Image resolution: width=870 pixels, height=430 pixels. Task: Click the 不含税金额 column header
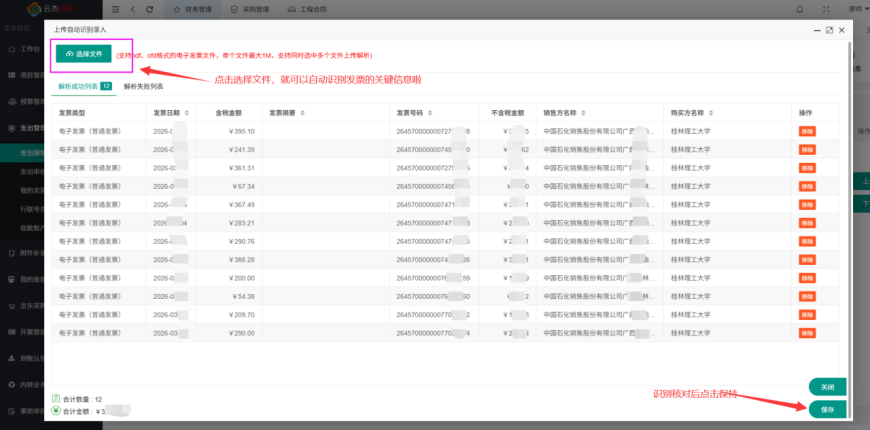pyautogui.click(x=510, y=113)
